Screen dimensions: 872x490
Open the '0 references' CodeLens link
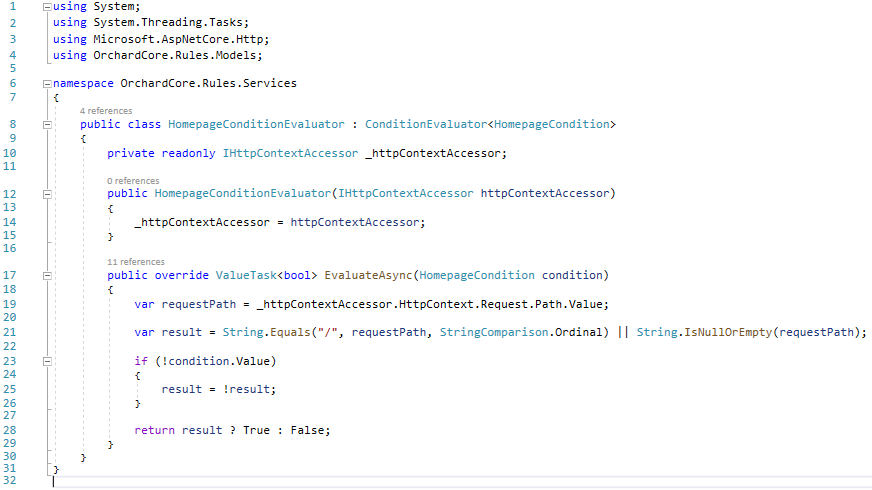pos(133,181)
